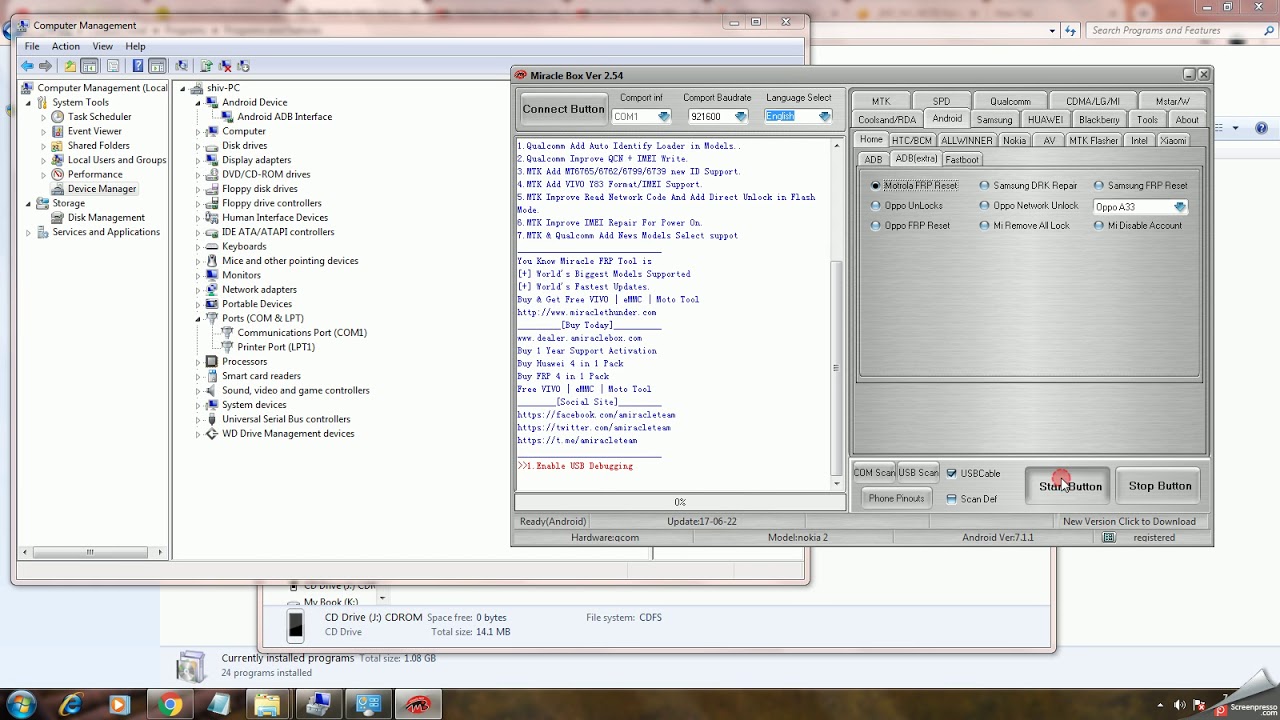Select the Oppo Network Unlock option
1280x720 pixels.
(x=1028, y=206)
